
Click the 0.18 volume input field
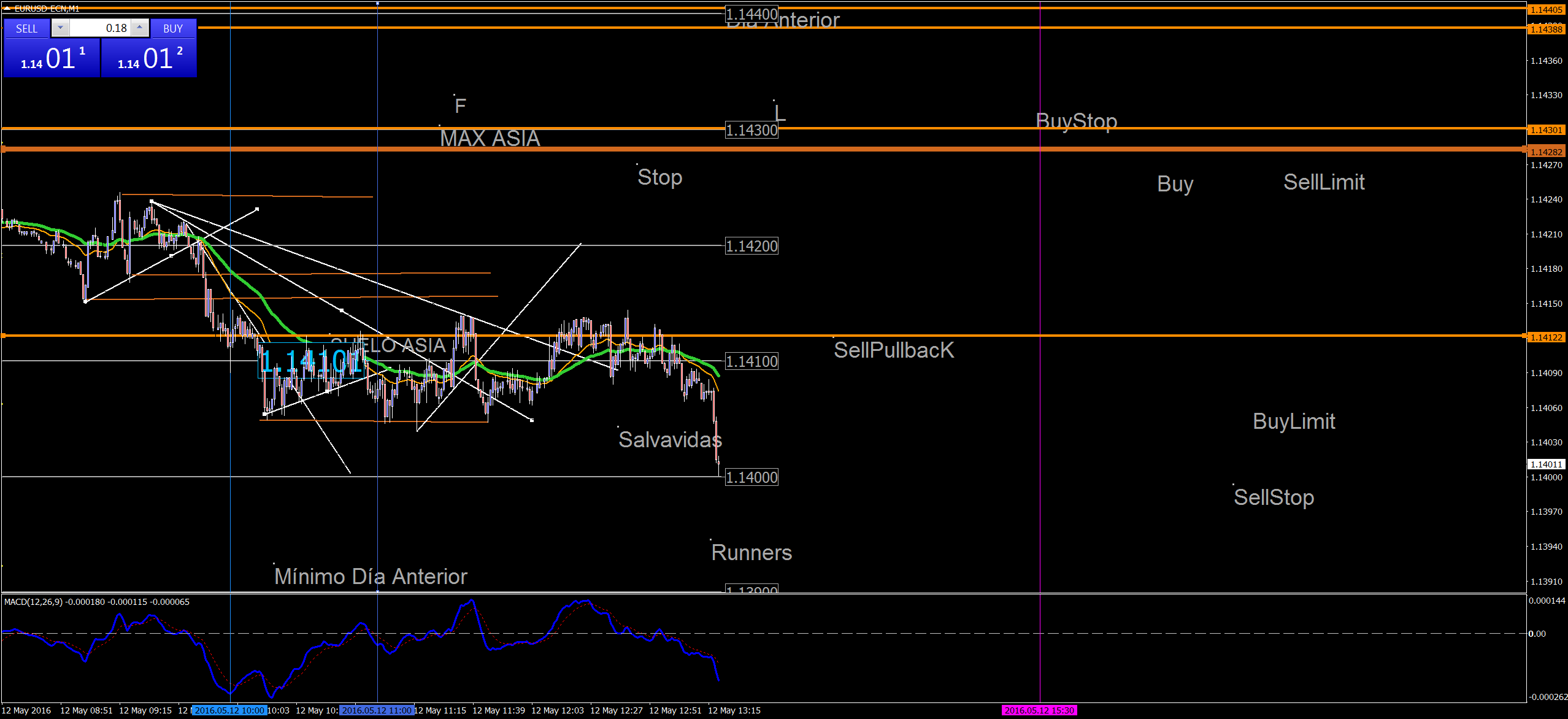(101, 28)
